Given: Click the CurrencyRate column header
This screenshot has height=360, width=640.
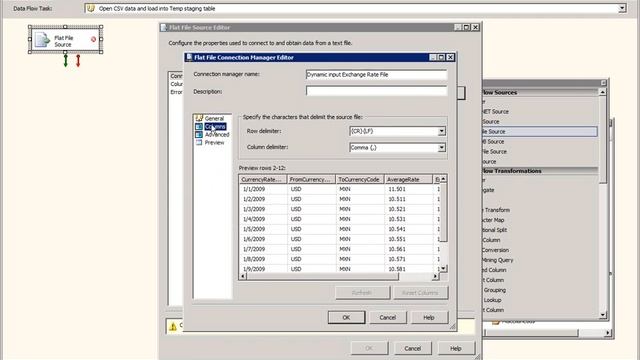Looking at the screenshot, I should click(263, 180).
